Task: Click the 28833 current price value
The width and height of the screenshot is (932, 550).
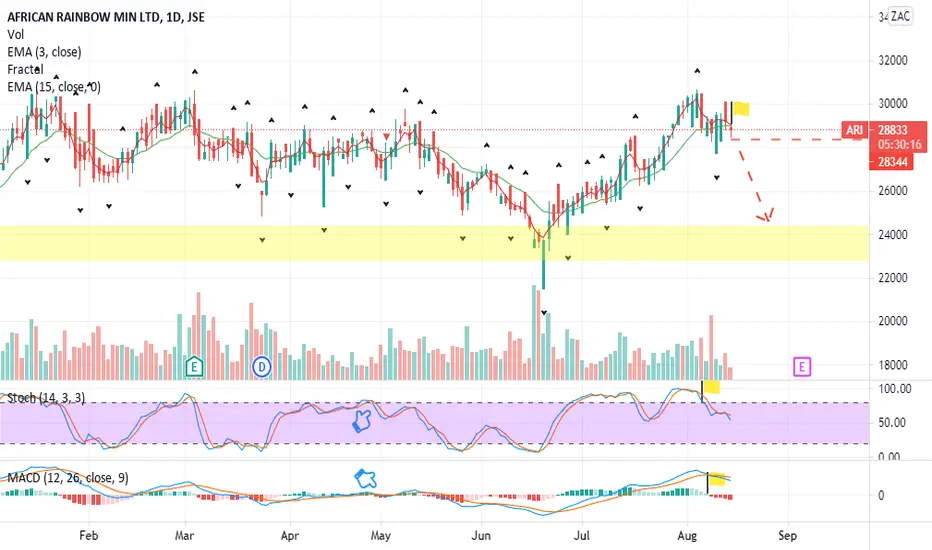Action: coord(893,130)
